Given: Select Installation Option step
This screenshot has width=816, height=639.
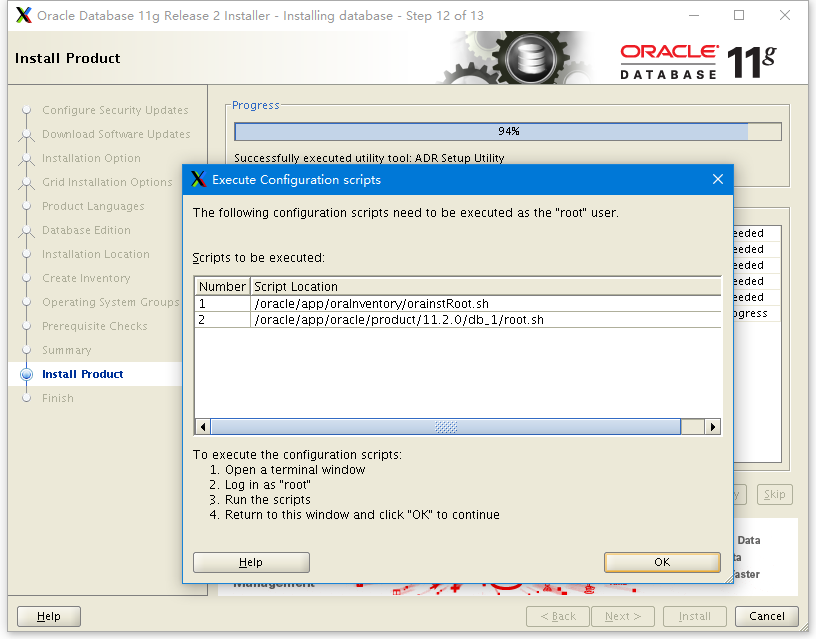Looking at the screenshot, I should point(91,158).
